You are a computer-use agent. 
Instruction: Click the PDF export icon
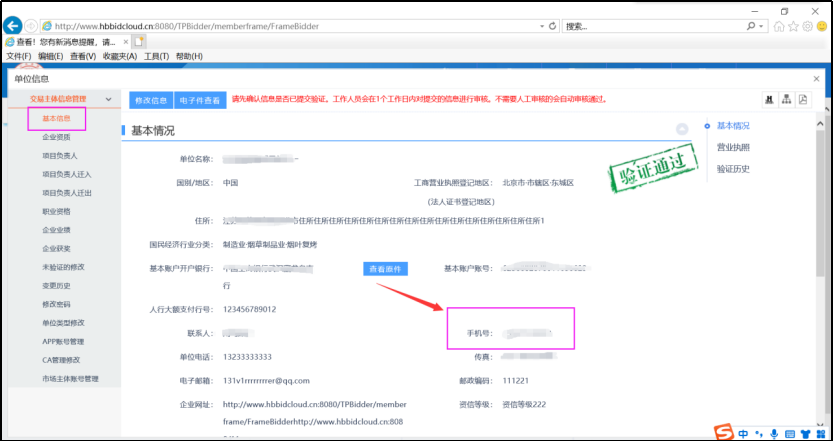pos(803,99)
